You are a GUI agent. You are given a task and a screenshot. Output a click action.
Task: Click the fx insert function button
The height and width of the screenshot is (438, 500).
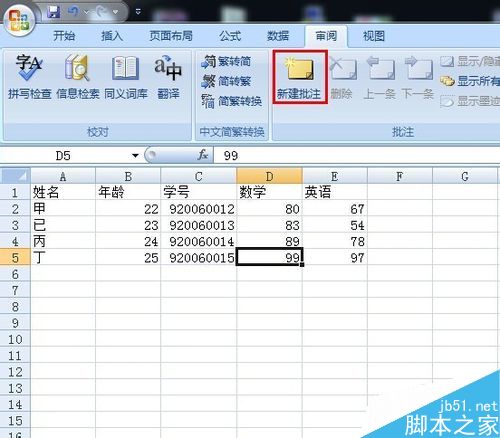point(203,155)
